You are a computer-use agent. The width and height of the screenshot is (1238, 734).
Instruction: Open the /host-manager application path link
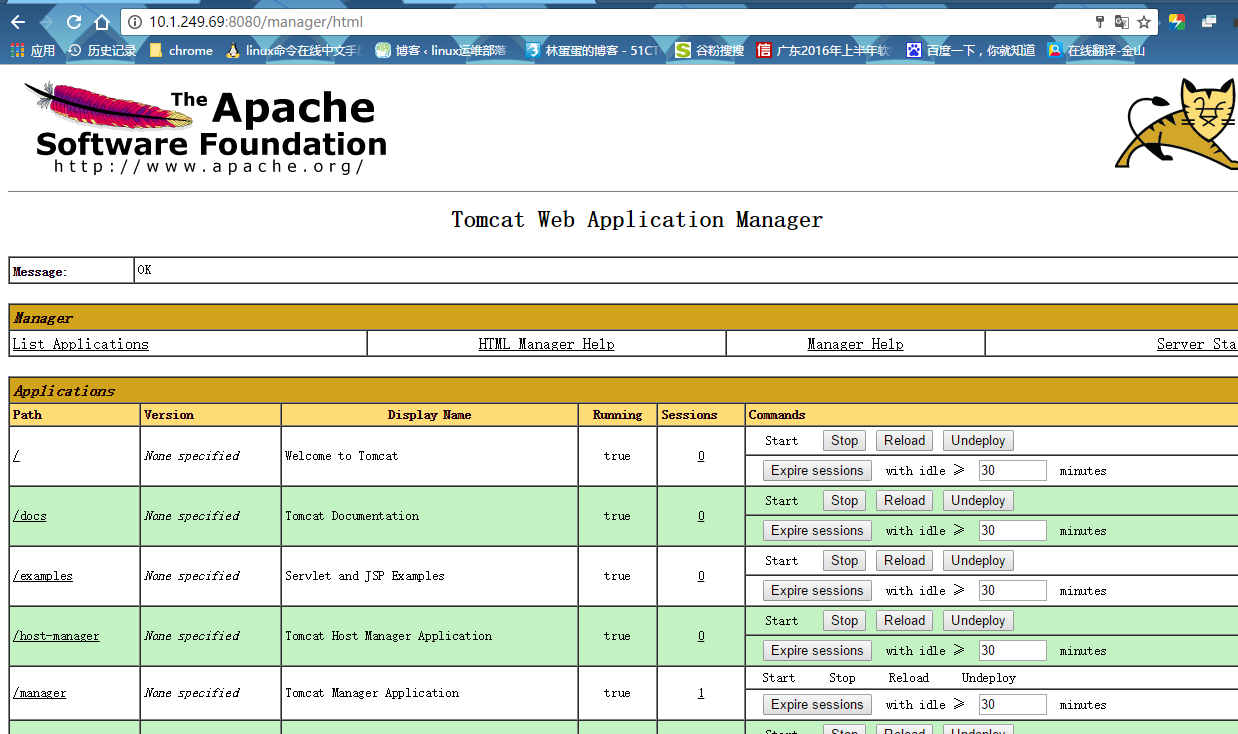[x=56, y=636]
